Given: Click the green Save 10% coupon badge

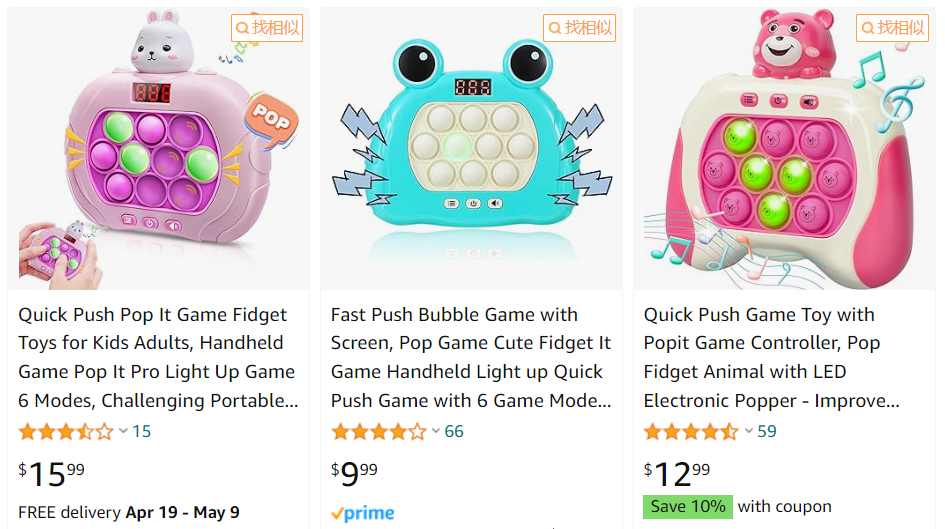Looking at the screenshot, I should [688, 507].
